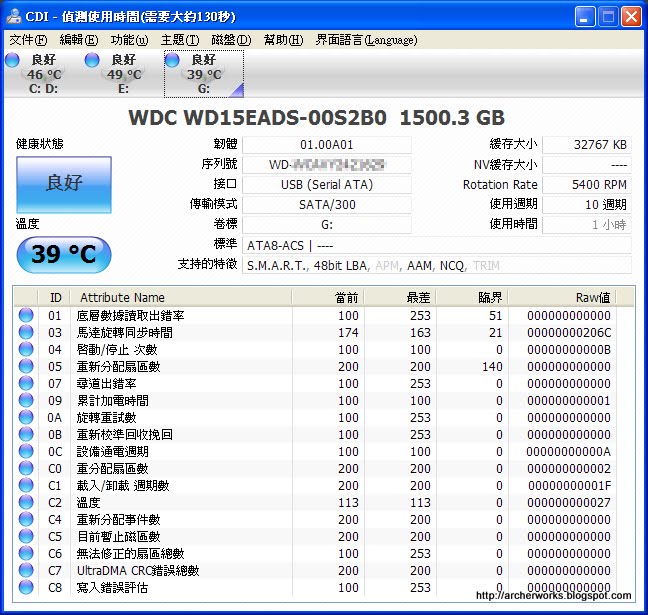This screenshot has width=648, height=615.
Task: Click the interface field USB (Serial ATA)
Action: point(326,185)
